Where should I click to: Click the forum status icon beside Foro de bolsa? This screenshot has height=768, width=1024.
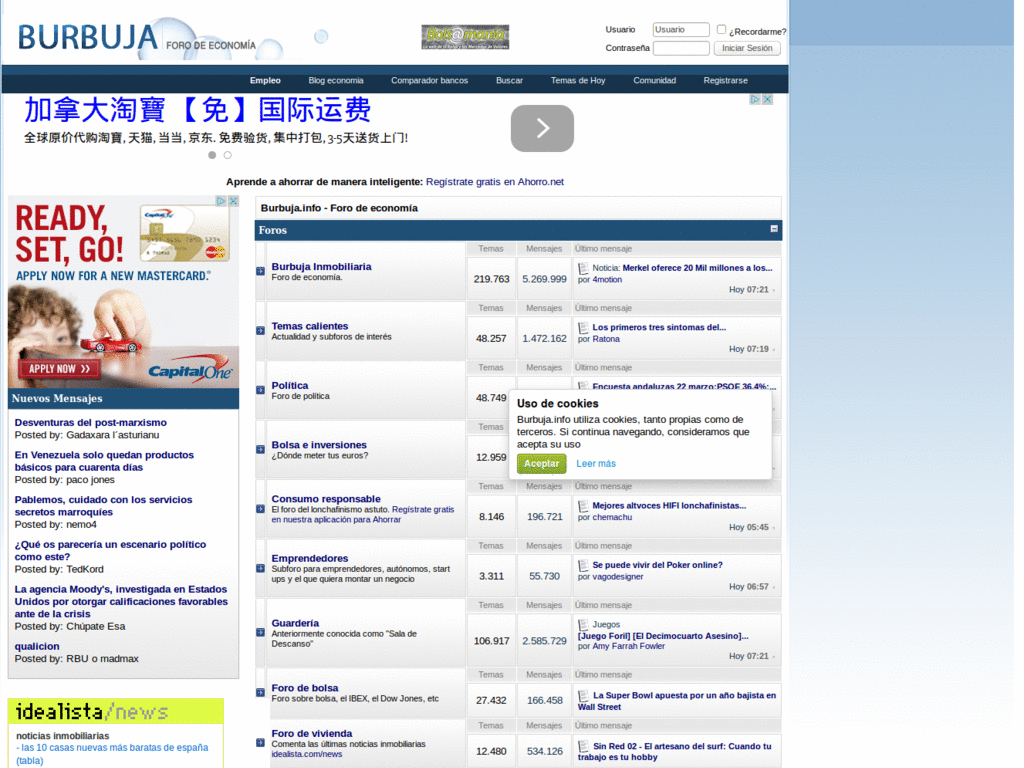tap(260, 692)
